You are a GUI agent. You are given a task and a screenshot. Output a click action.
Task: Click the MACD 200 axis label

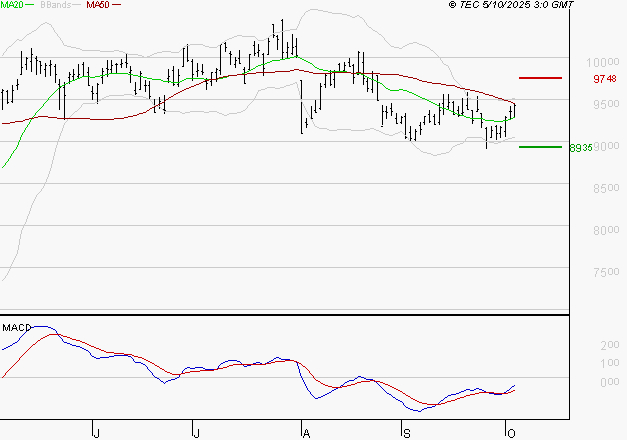point(610,345)
